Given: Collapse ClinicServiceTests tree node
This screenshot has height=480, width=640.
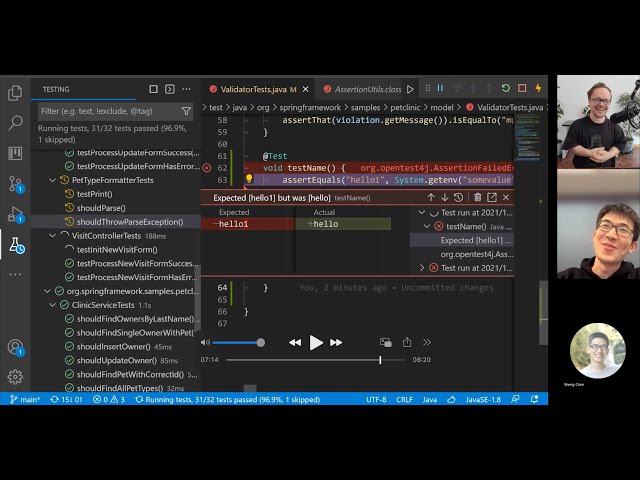Looking at the screenshot, I should click(53, 305).
